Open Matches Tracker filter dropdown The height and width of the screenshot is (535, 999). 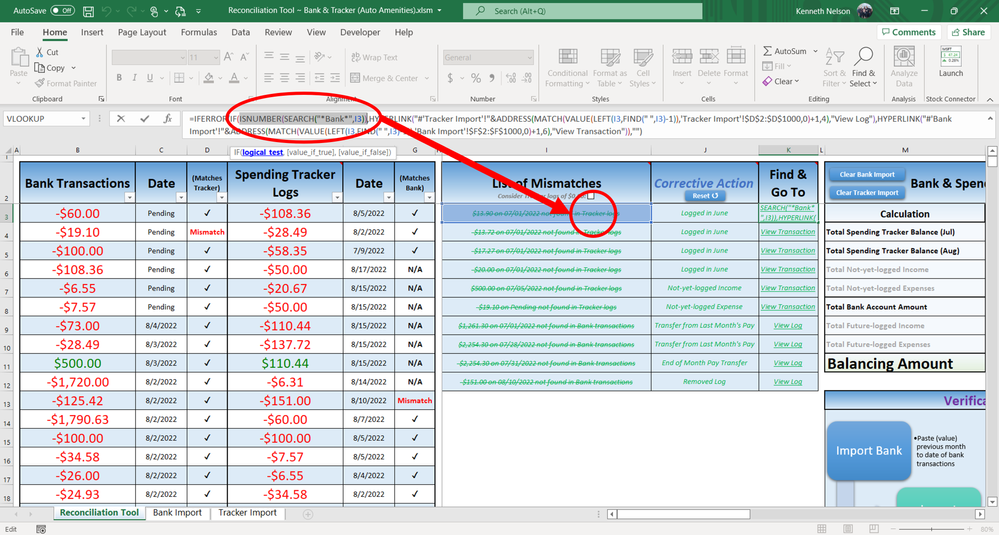(x=221, y=197)
